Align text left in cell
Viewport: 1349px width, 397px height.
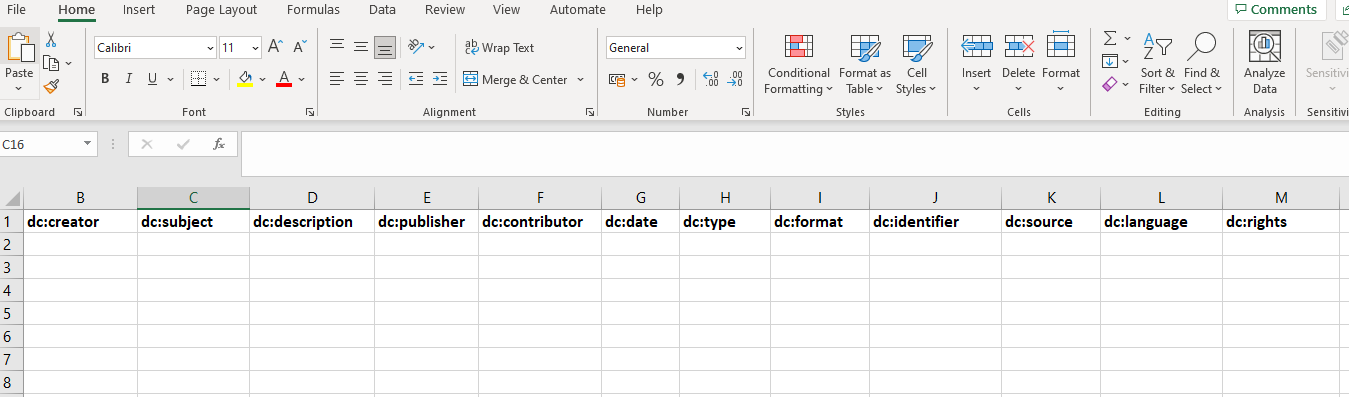(x=337, y=79)
